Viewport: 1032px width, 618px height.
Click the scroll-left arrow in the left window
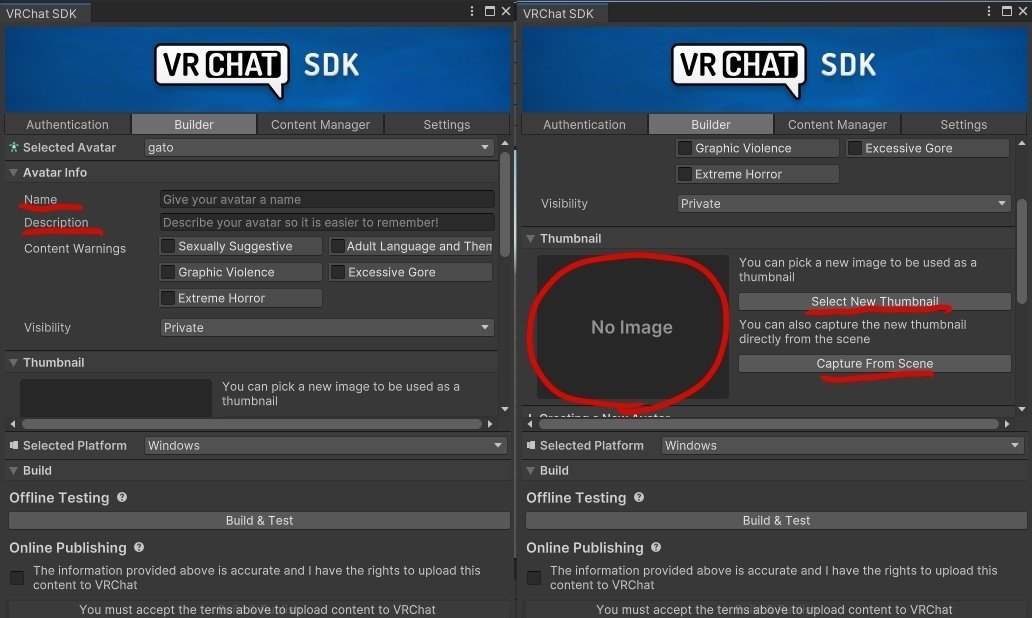[x=13, y=424]
